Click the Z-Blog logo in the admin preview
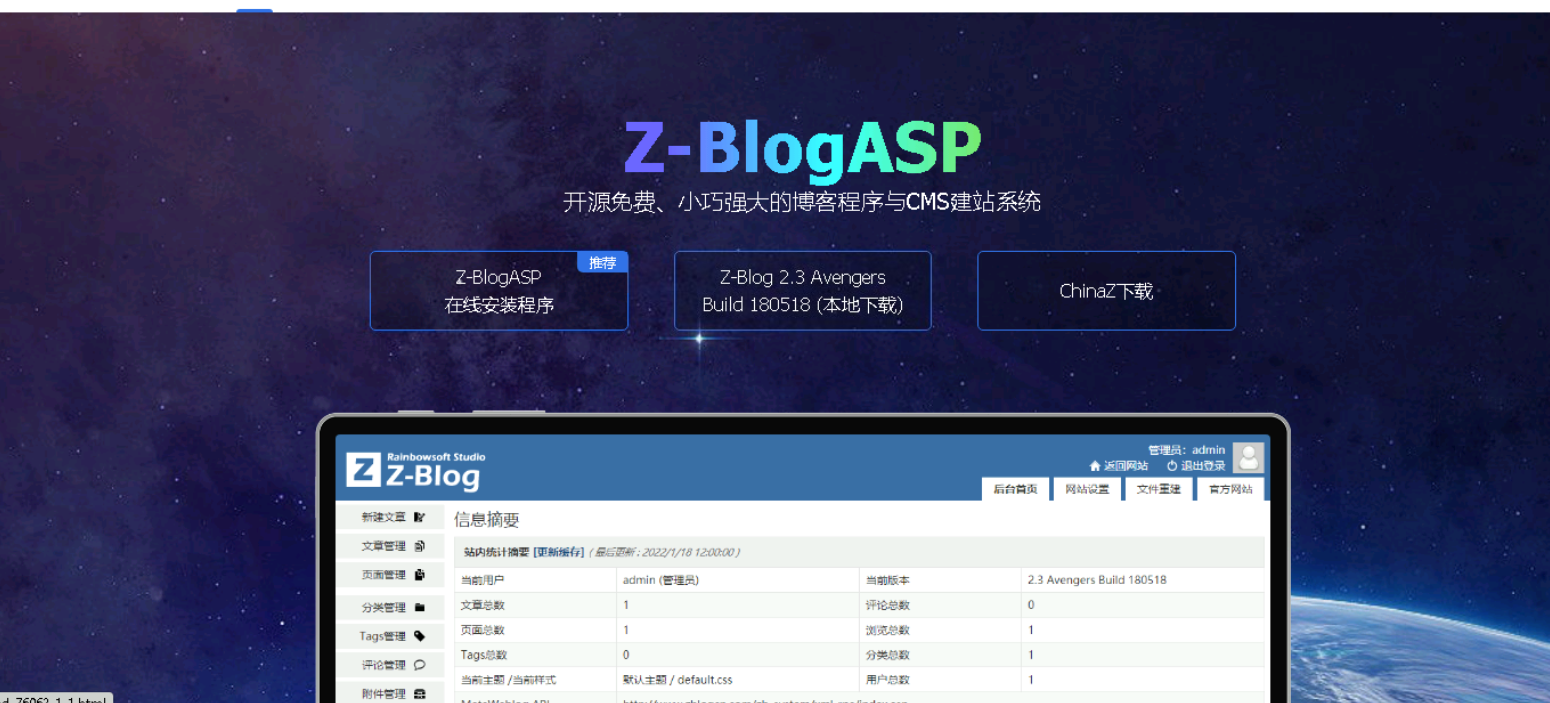 [415, 470]
